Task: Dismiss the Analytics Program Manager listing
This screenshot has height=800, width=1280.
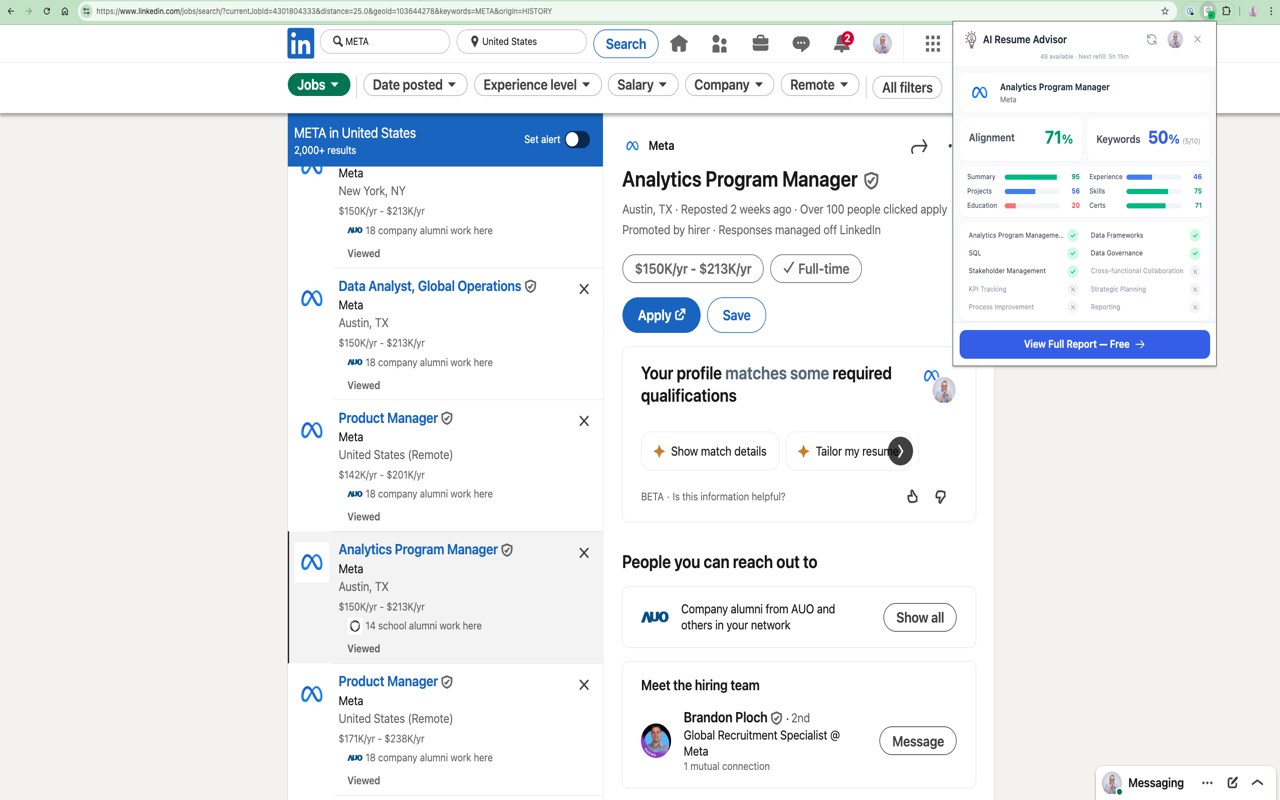Action: (584, 552)
